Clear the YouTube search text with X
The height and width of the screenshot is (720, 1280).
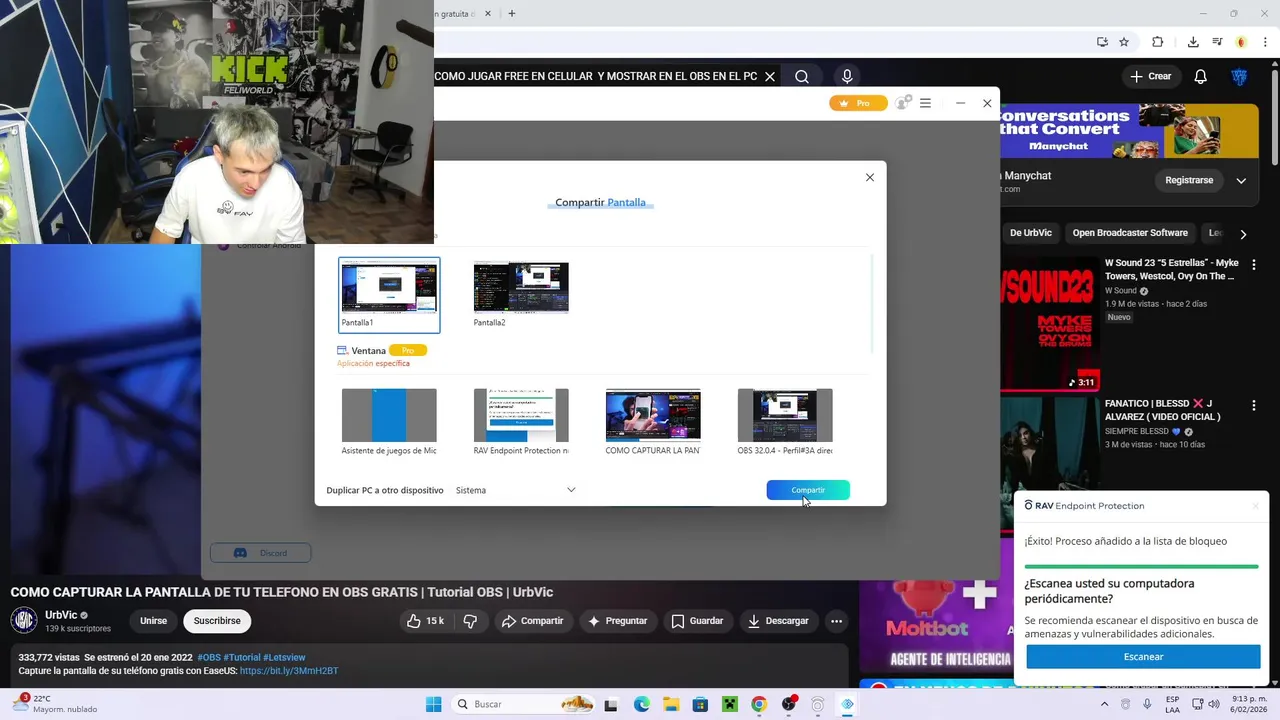click(770, 76)
